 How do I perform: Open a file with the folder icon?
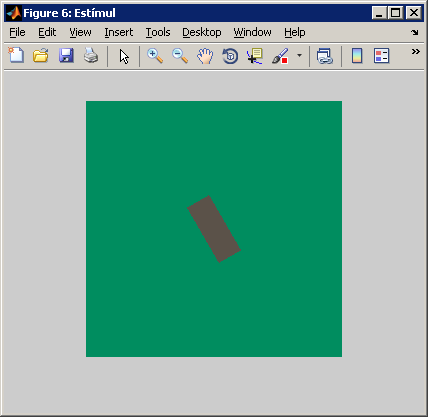tap(41, 55)
